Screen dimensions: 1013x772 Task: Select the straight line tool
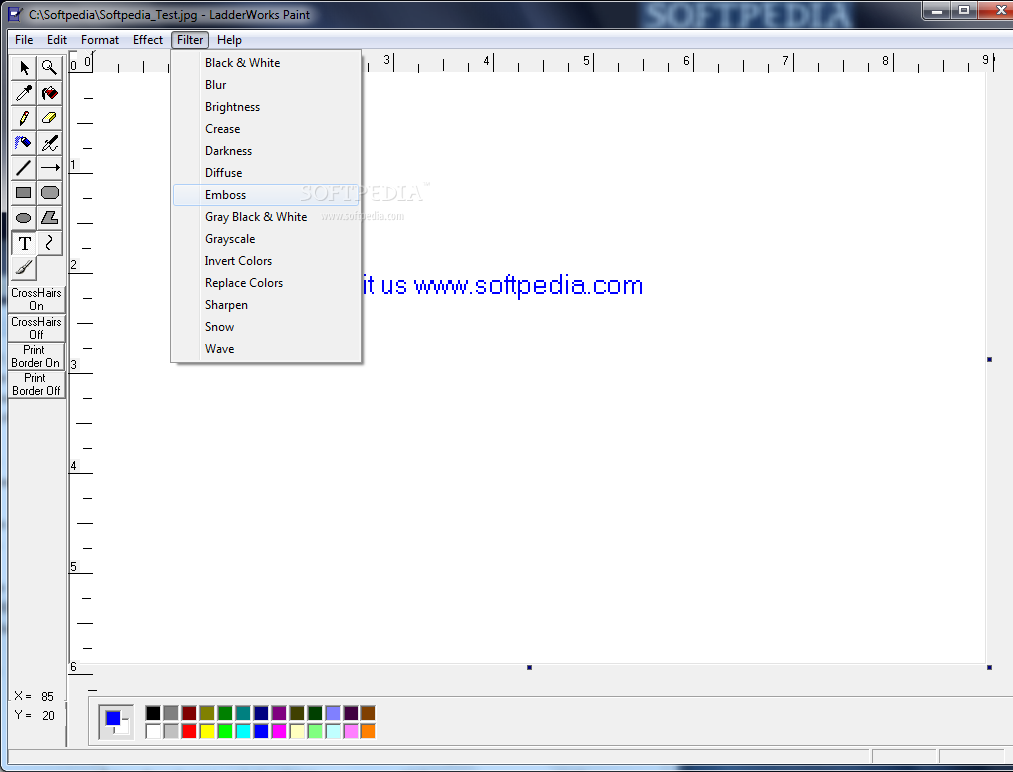24,168
